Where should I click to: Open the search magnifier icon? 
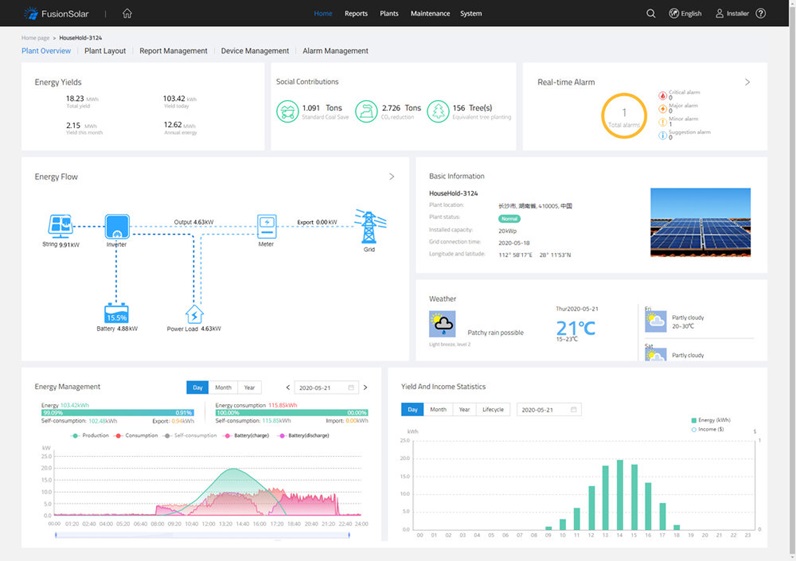click(x=650, y=14)
